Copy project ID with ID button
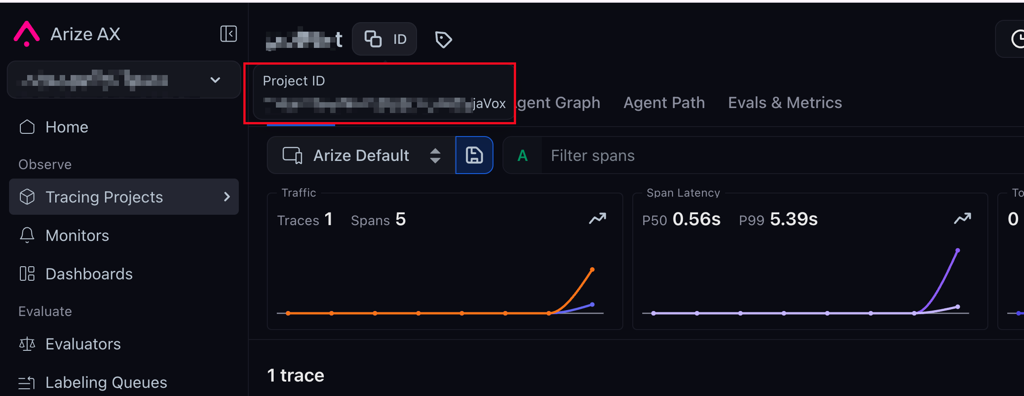1024x396 pixels. (385, 39)
